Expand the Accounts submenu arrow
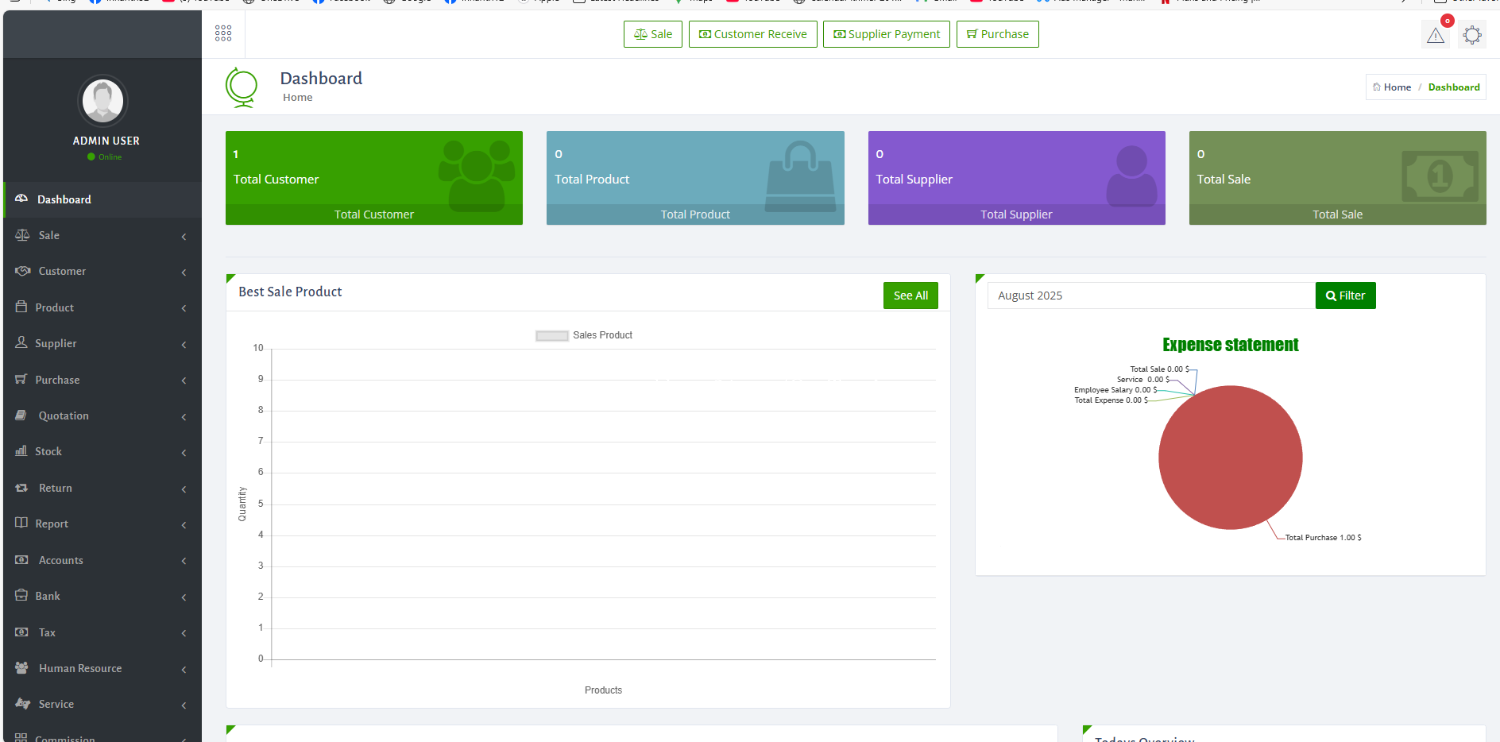 (184, 561)
